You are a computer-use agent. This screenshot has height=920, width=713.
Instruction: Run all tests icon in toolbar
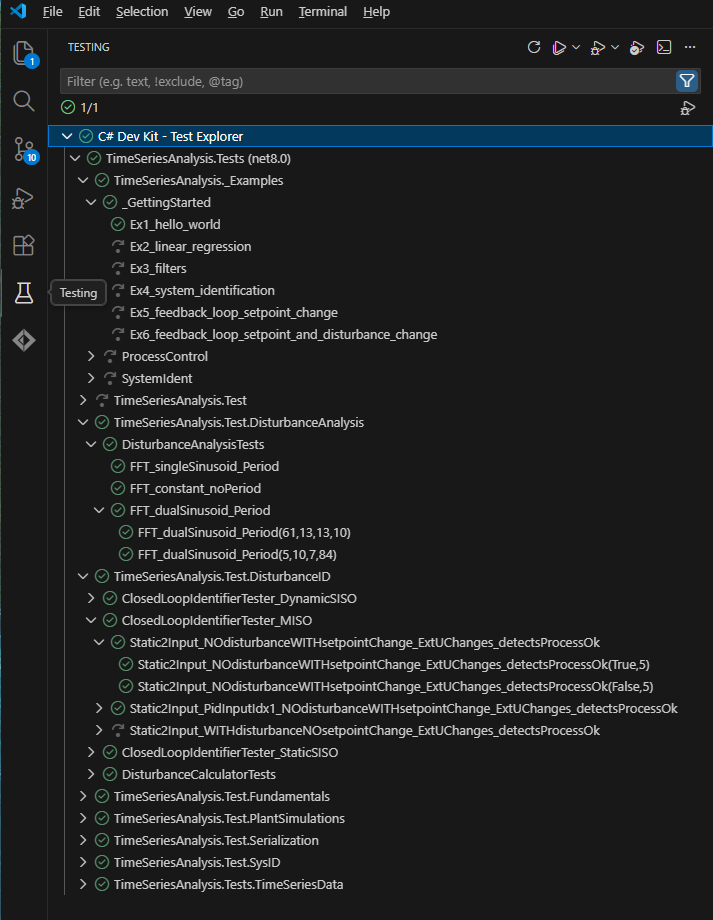pos(559,48)
